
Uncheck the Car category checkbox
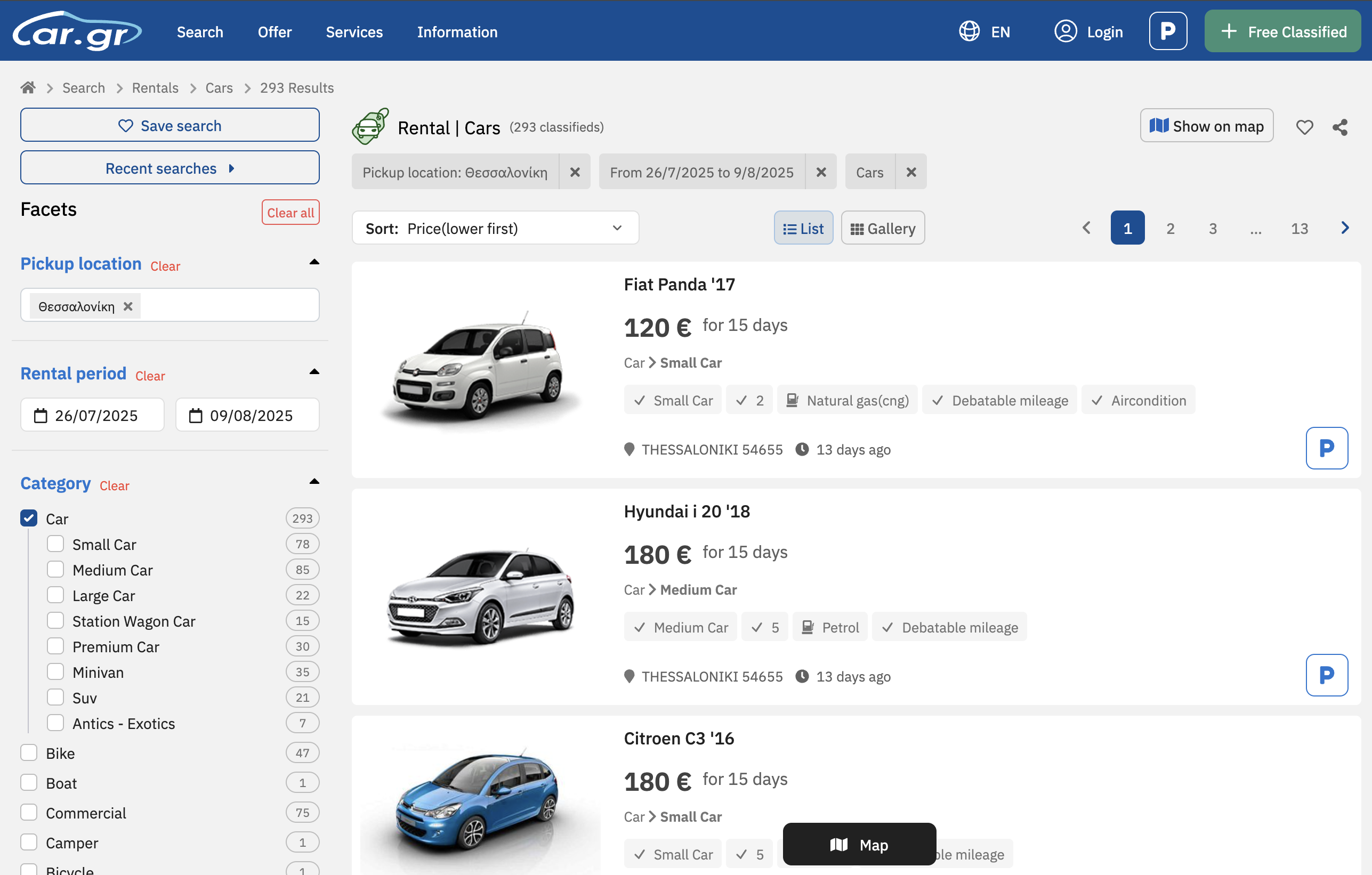[28, 518]
